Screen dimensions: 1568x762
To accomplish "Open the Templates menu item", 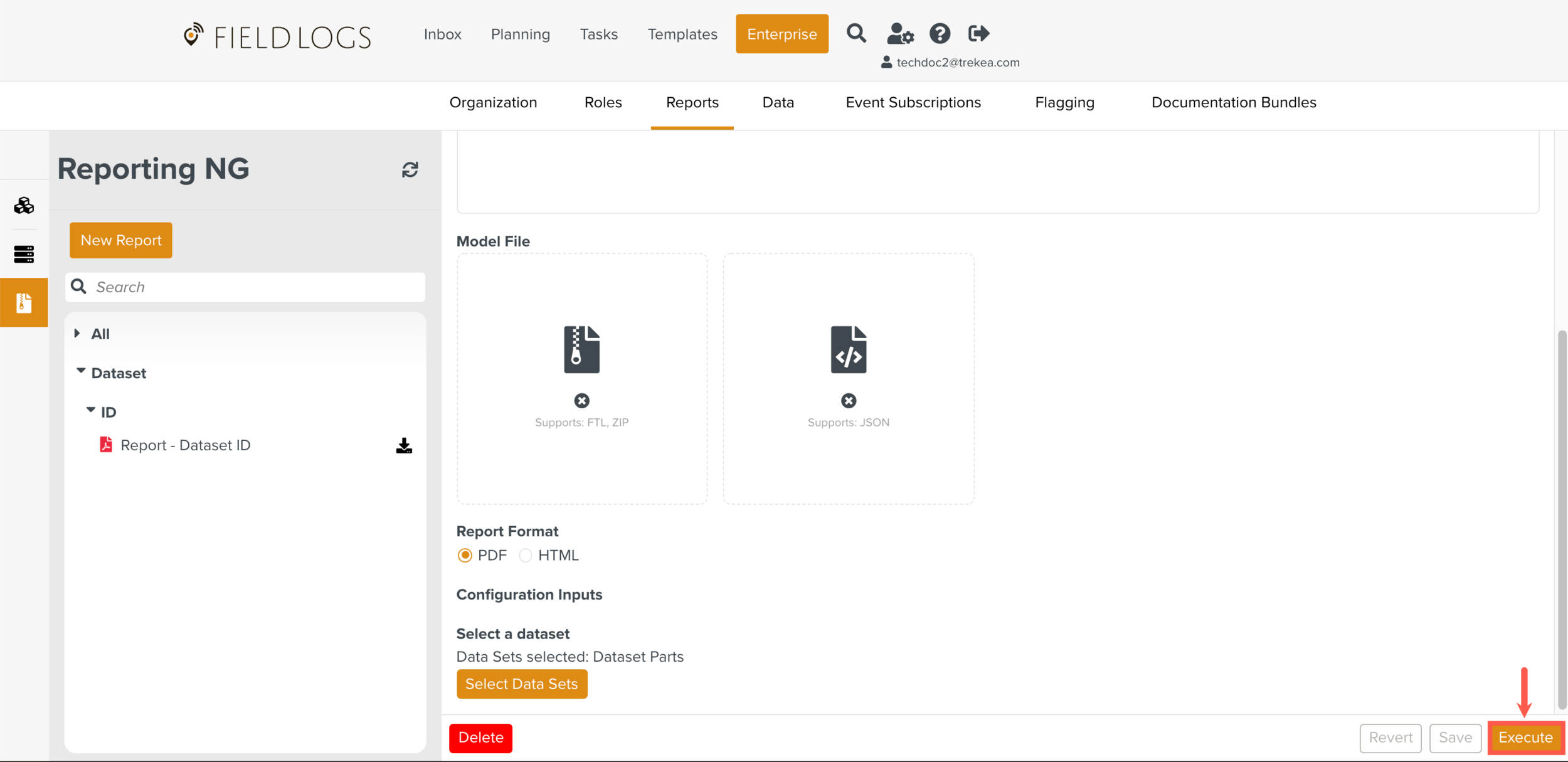I will 682,34.
